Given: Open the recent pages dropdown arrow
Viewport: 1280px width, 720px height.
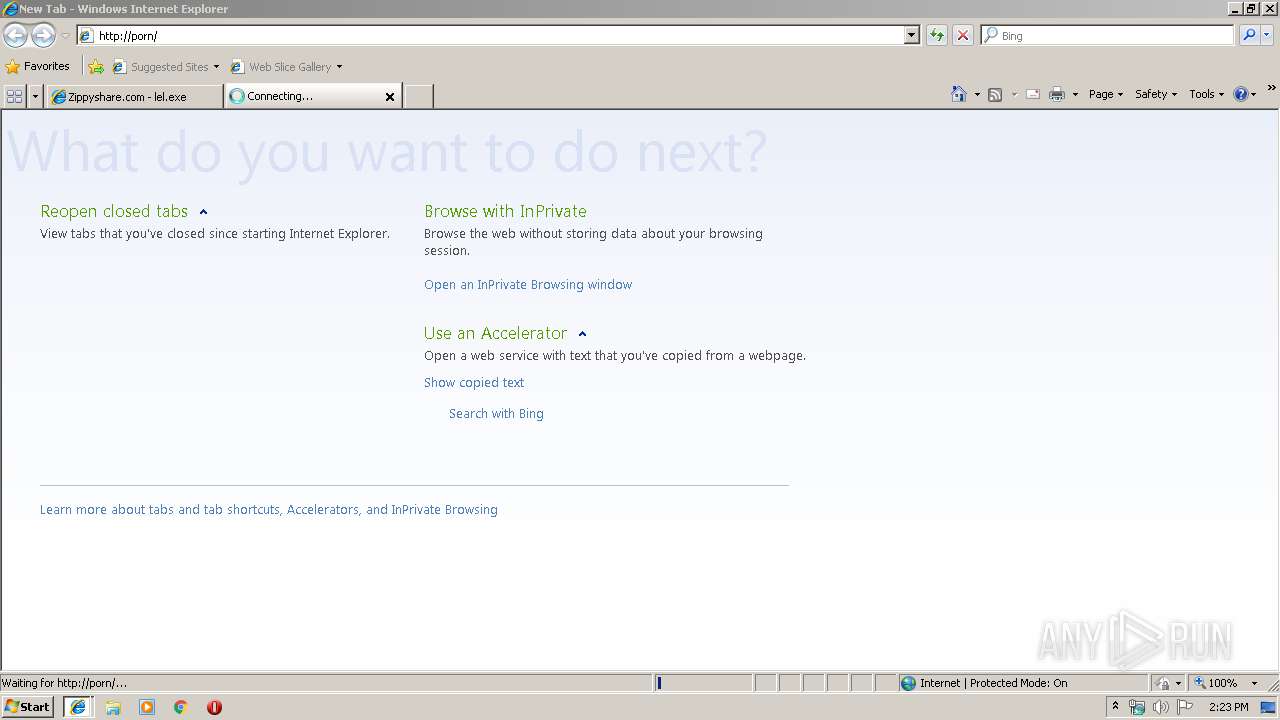Looking at the screenshot, I should coord(65,36).
